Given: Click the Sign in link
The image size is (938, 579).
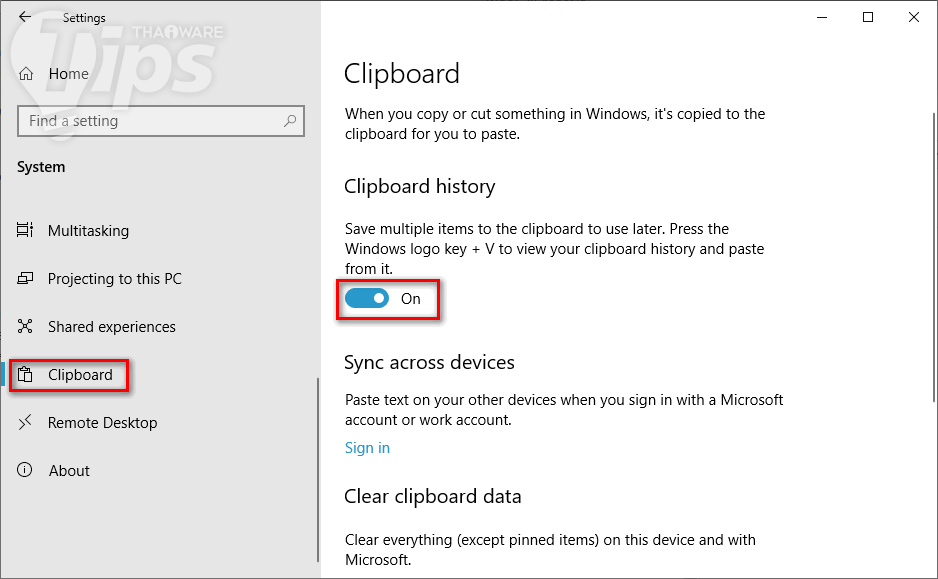Looking at the screenshot, I should (367, 448).
